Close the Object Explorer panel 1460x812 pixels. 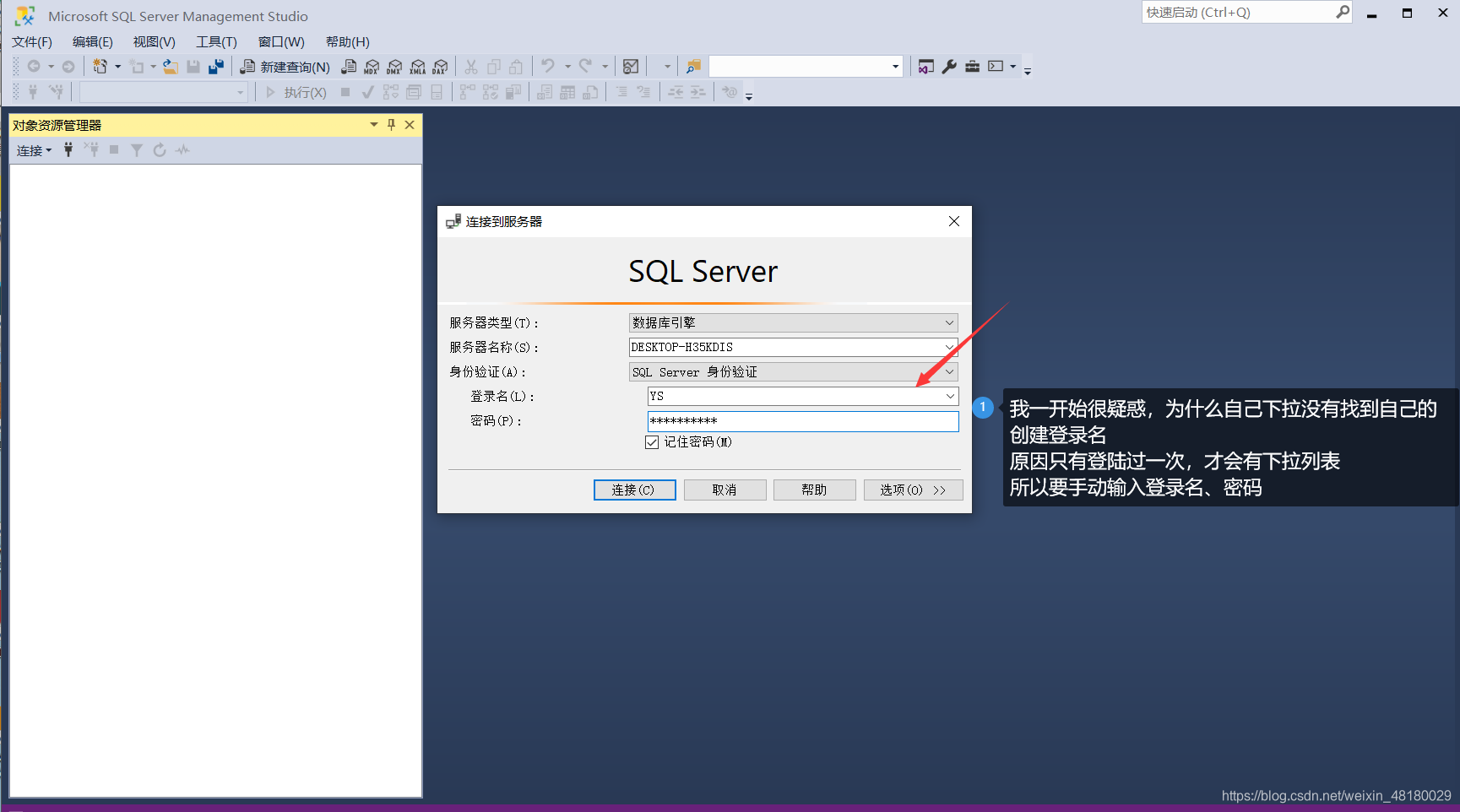(x=410, y=125)
